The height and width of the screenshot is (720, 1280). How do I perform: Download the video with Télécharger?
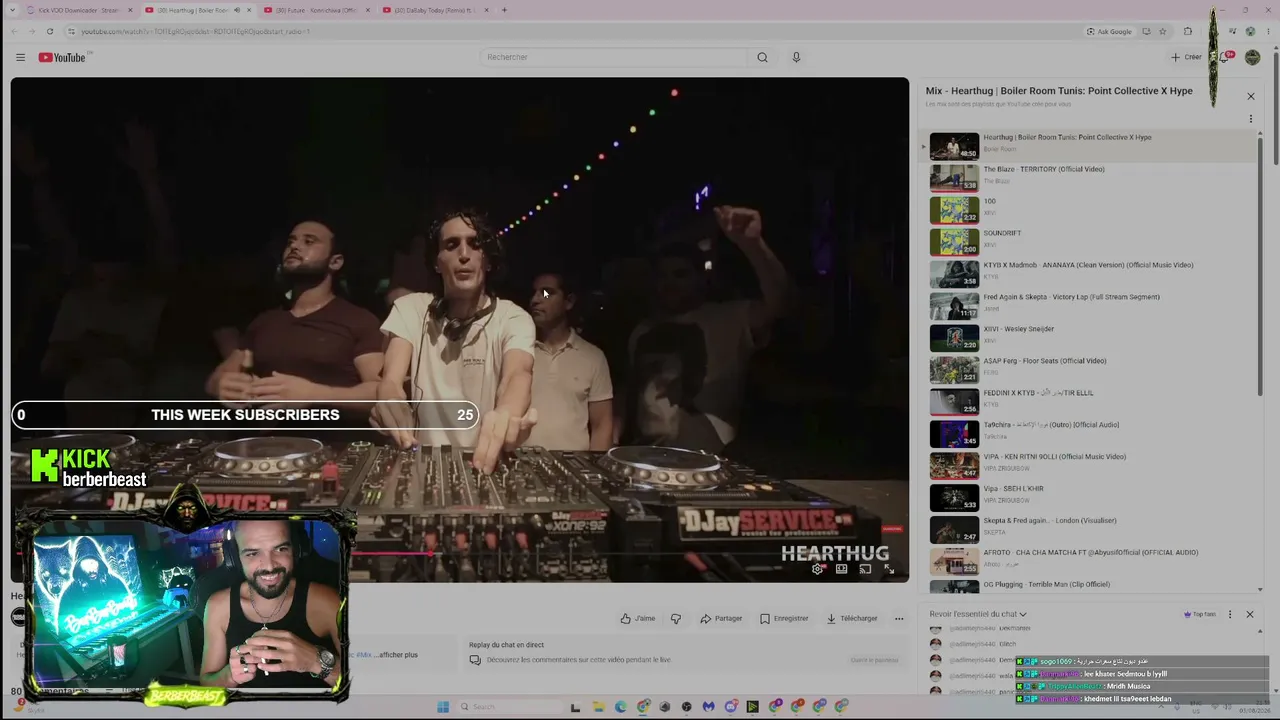[x=852, y=618]
